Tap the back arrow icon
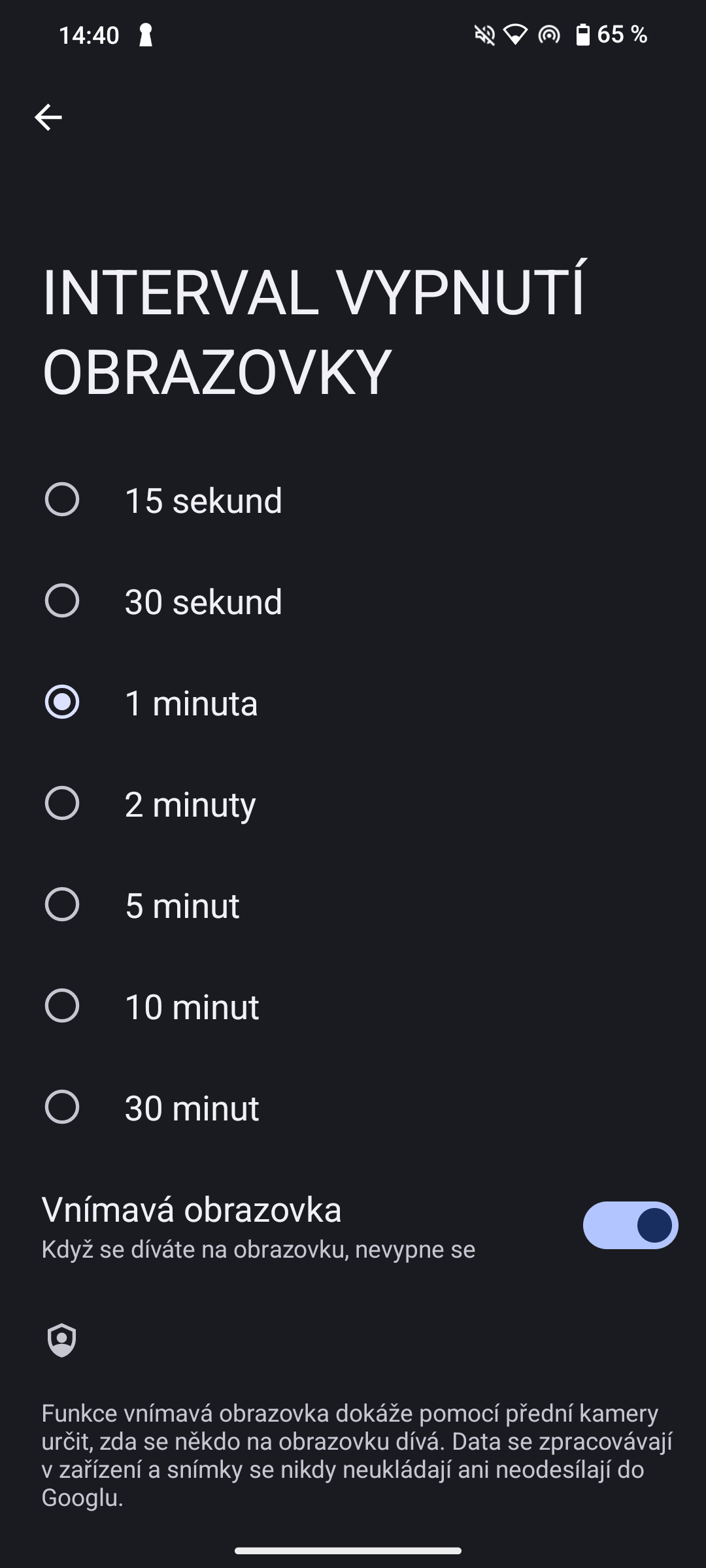The width and height of the screenshot is (706, 1568). click(48, 118)
